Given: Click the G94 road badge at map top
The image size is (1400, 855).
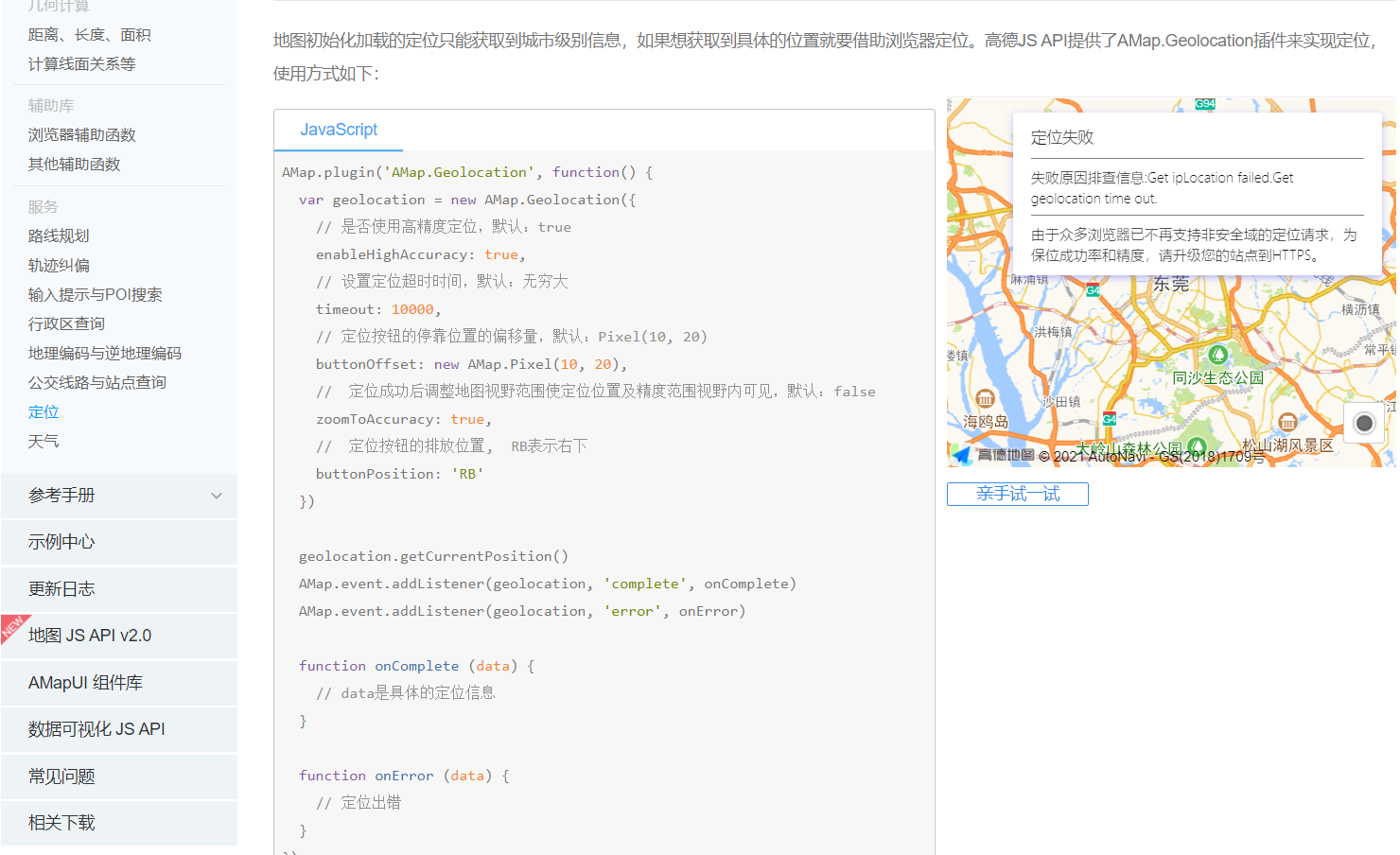Looking at the screenshot, I should (x=1204, y=104).
